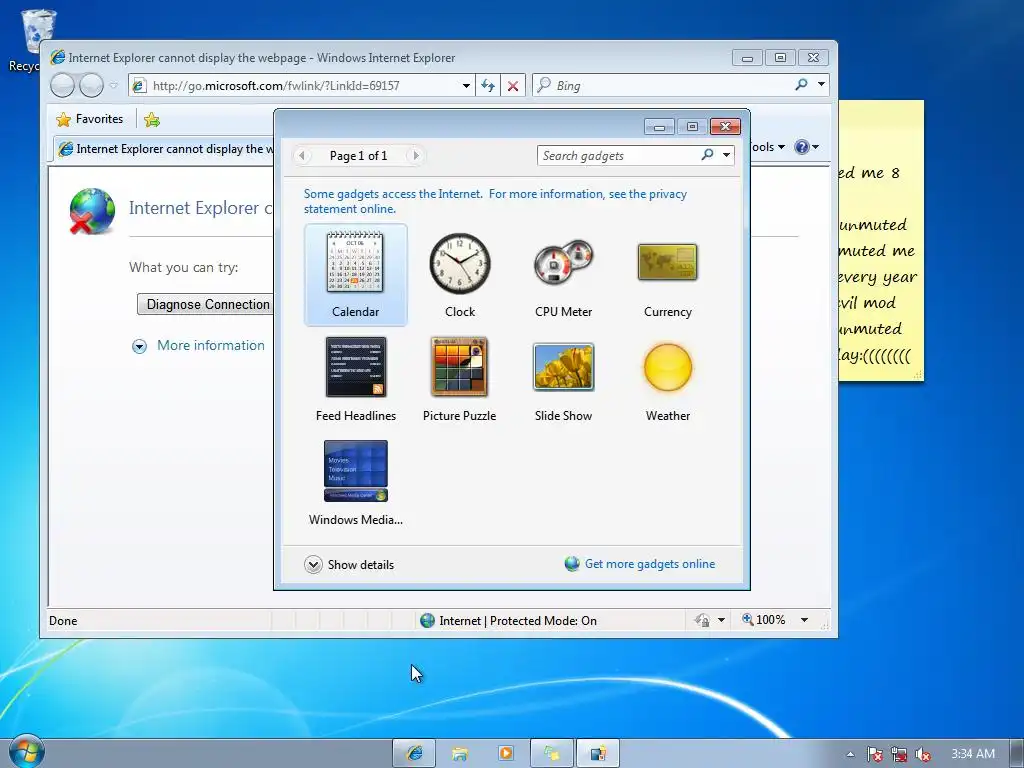Image resolution: width=1024 pixels, height=768 pixels.
Task: Select the Slide Show gadget
Action: tap(564, 379)
